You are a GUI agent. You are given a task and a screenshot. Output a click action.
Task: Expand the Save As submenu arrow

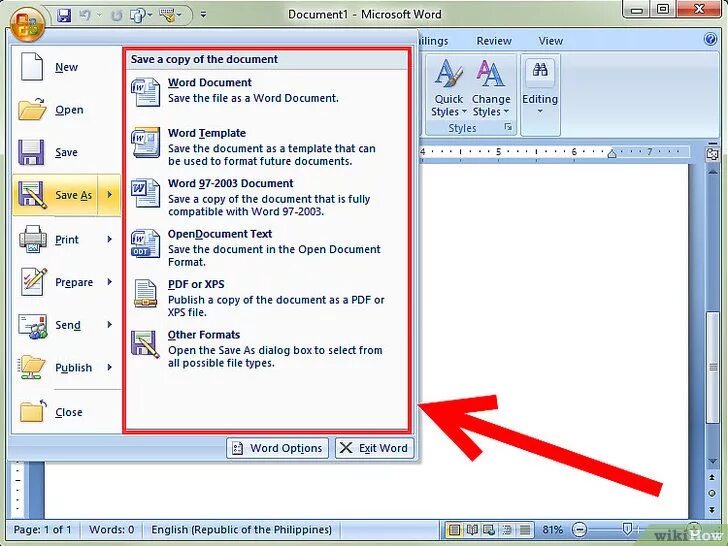pos(110,195)
